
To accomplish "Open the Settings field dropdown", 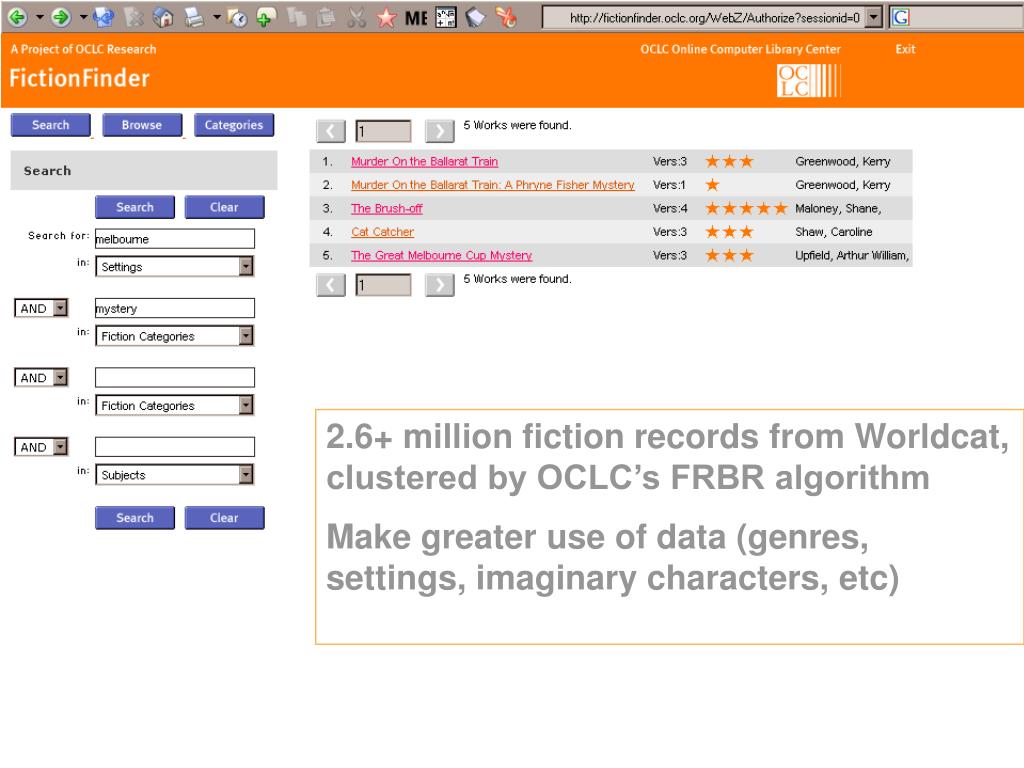I will 174,266.
